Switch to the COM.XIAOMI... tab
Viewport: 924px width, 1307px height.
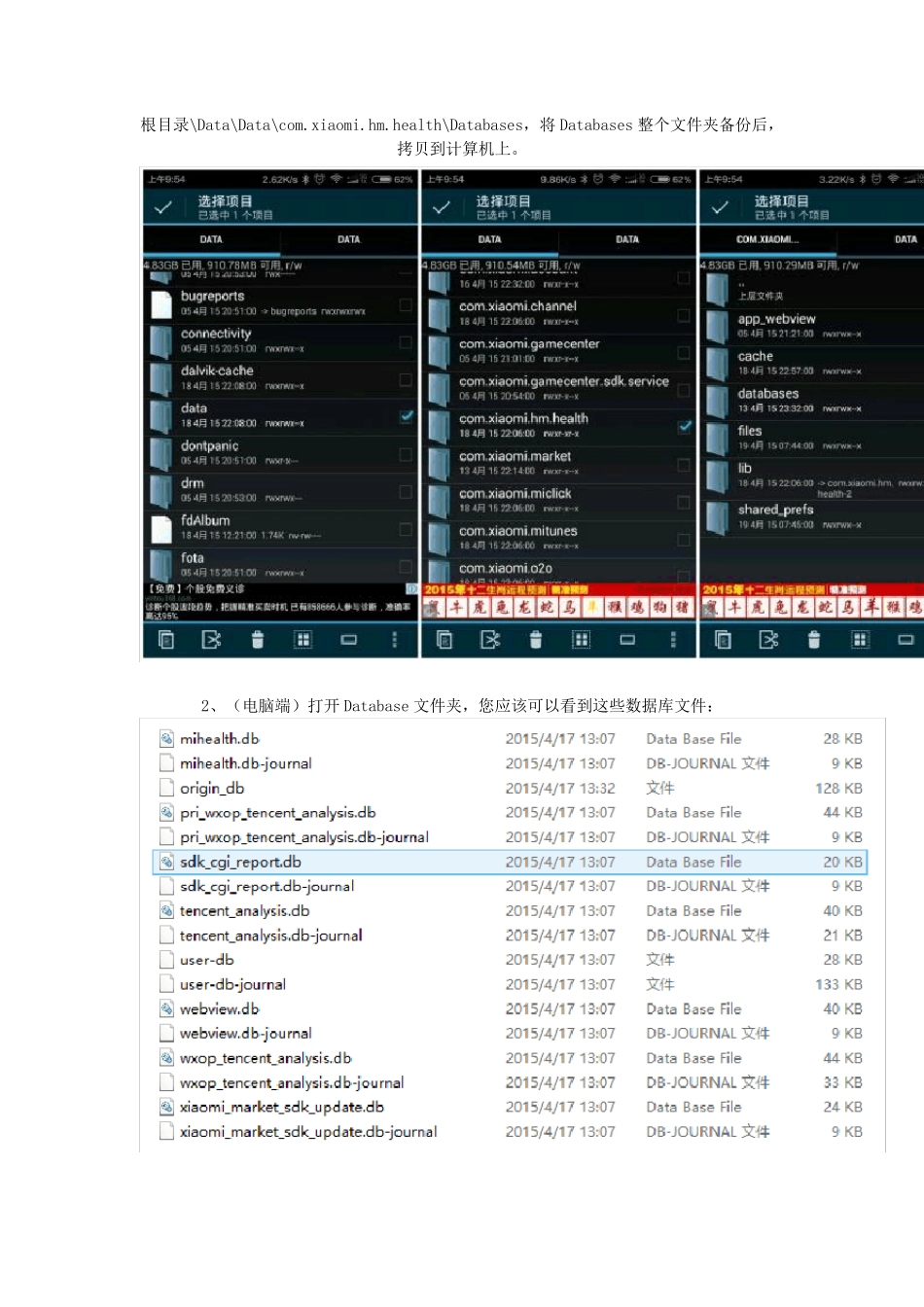766,239
